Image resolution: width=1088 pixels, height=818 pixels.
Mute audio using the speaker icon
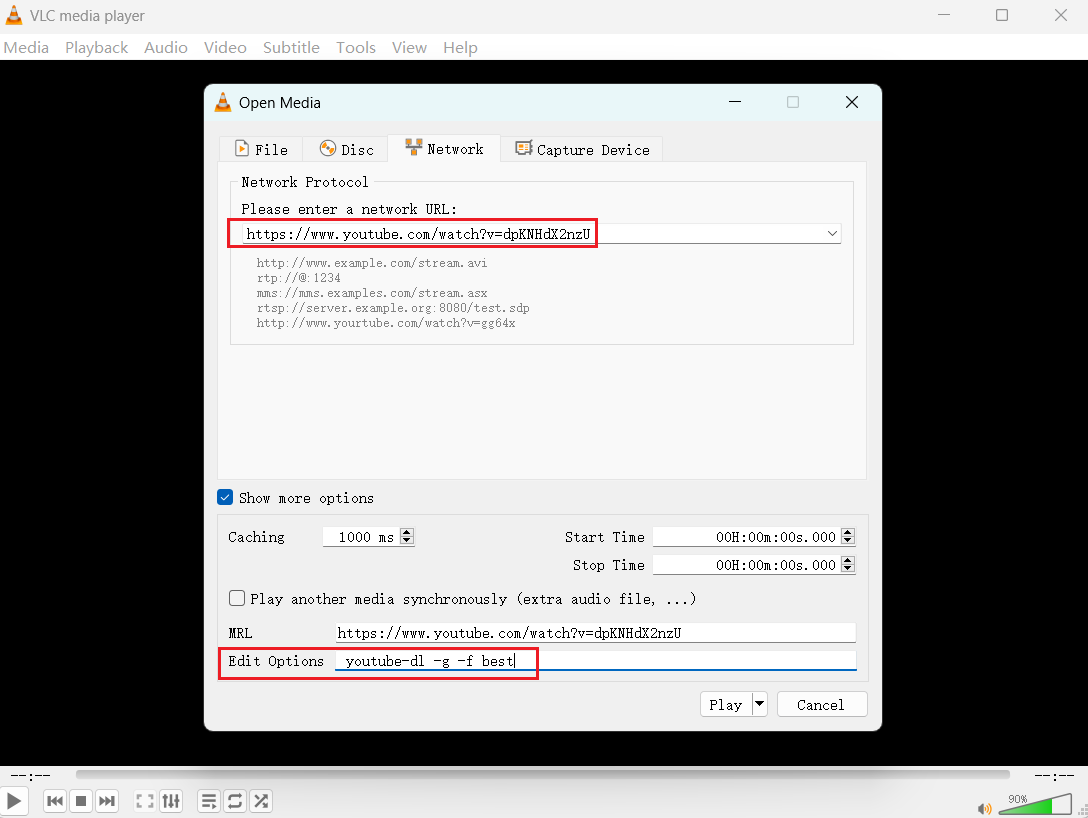(x=984, y=808)
